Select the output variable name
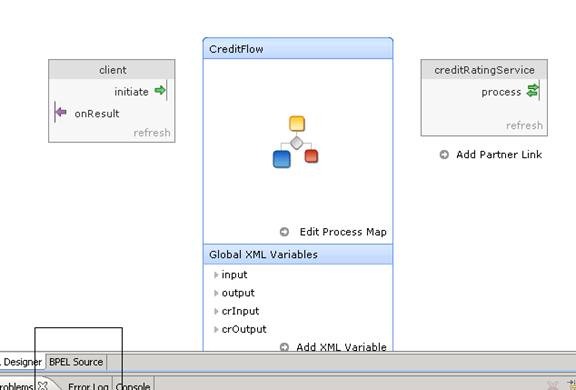Image resolution: width=576 pixels, height=390 pixels. coord(238,293)
